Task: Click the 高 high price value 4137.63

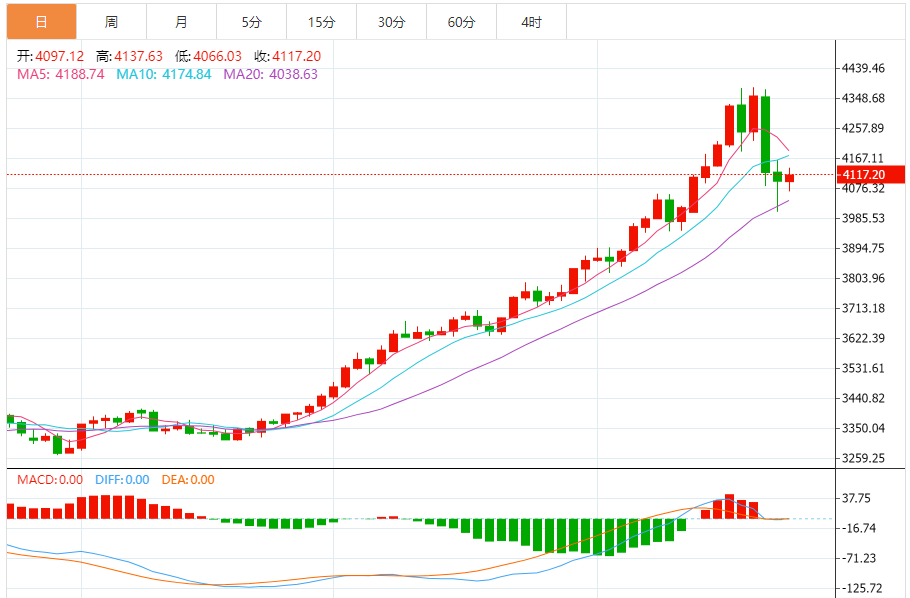Action: (x=139, y=56)
